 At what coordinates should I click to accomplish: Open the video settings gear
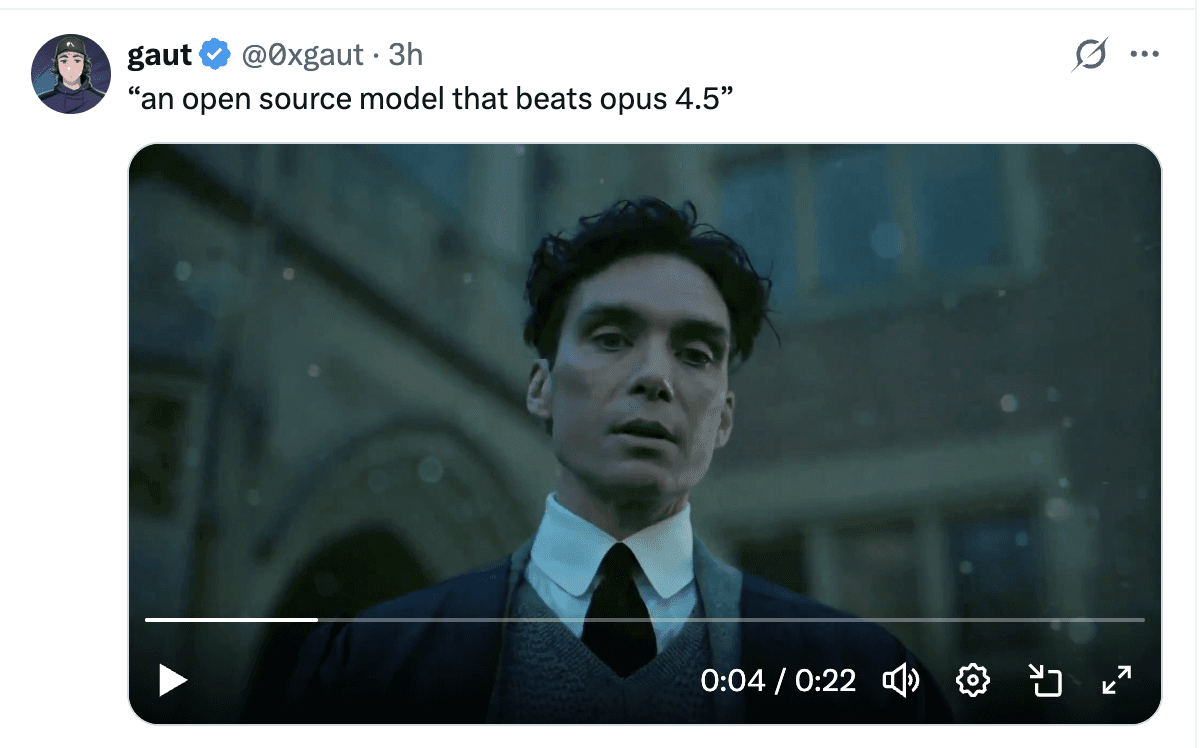(972, 681)
